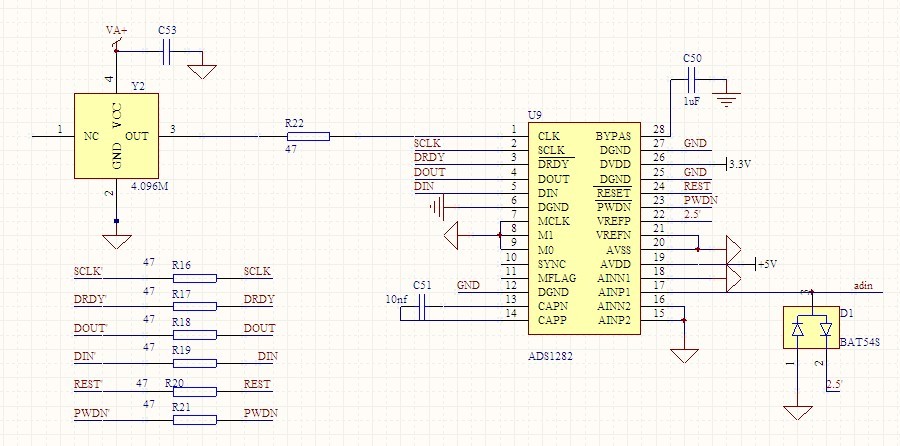Select capacitor C50 symbol

coord(692,80)
